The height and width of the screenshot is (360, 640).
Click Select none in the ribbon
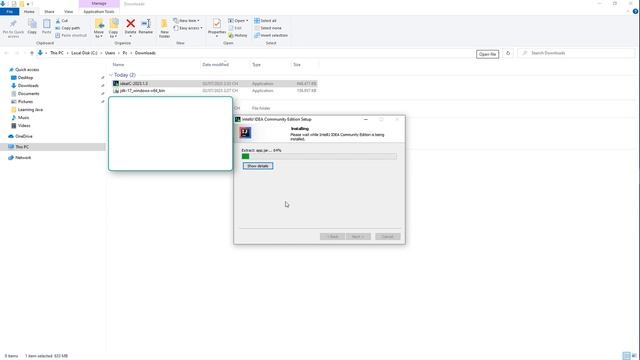pos(268,28)
